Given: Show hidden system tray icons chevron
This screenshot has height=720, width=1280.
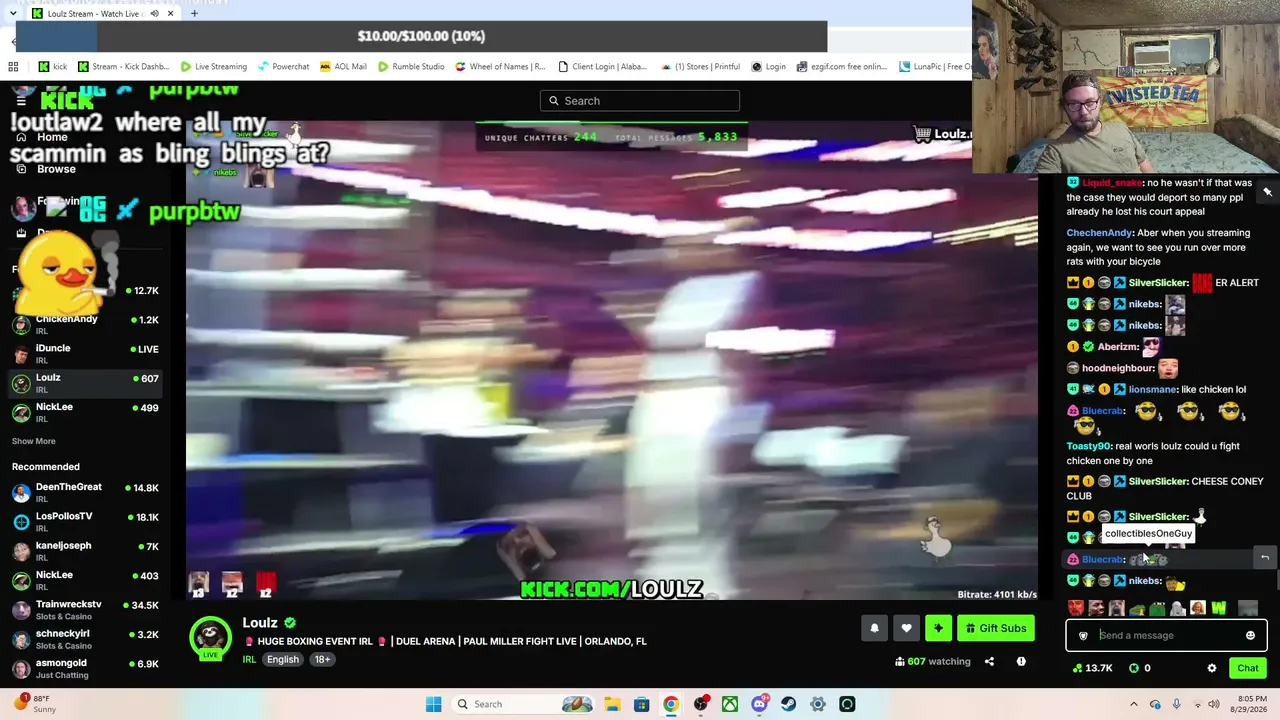Looking at the screenshot, I should coord(1136,704).
